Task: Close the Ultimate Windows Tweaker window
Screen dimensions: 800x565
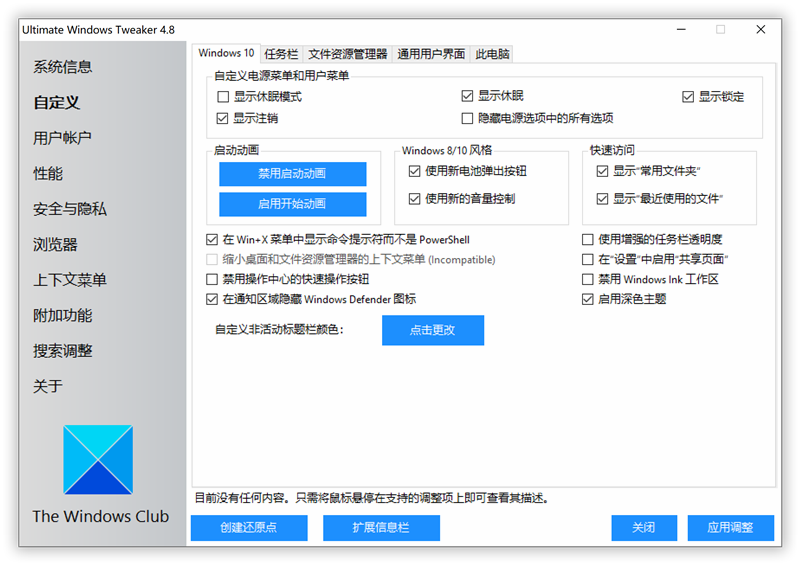Action: point(761,30)
